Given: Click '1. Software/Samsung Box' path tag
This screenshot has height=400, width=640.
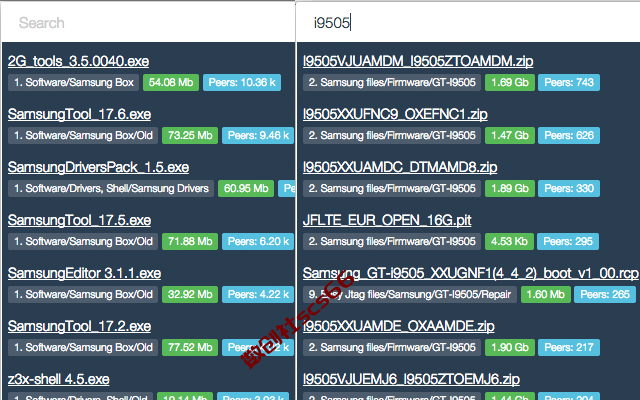Looking at the screenshot, I should point(73,82).
